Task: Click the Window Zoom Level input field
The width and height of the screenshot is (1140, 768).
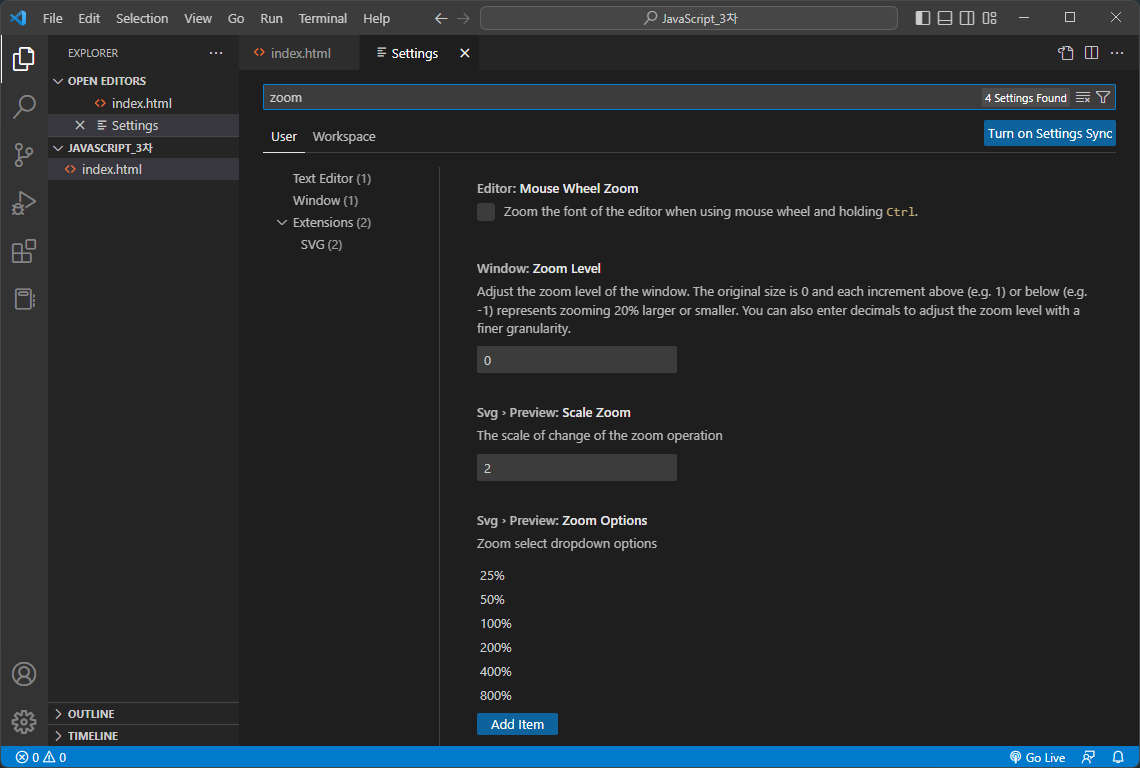Action: (x=576, y=359)
